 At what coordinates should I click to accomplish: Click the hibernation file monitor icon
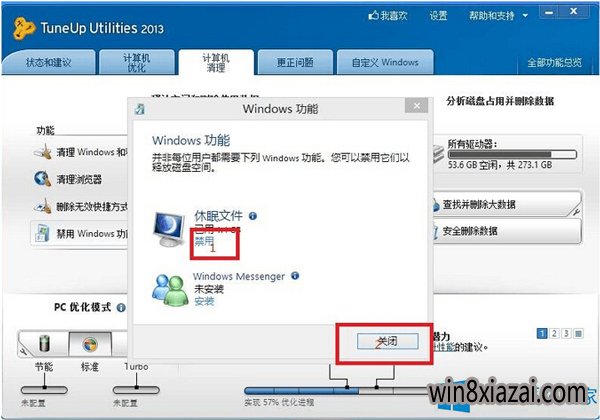tap(168, 230)
